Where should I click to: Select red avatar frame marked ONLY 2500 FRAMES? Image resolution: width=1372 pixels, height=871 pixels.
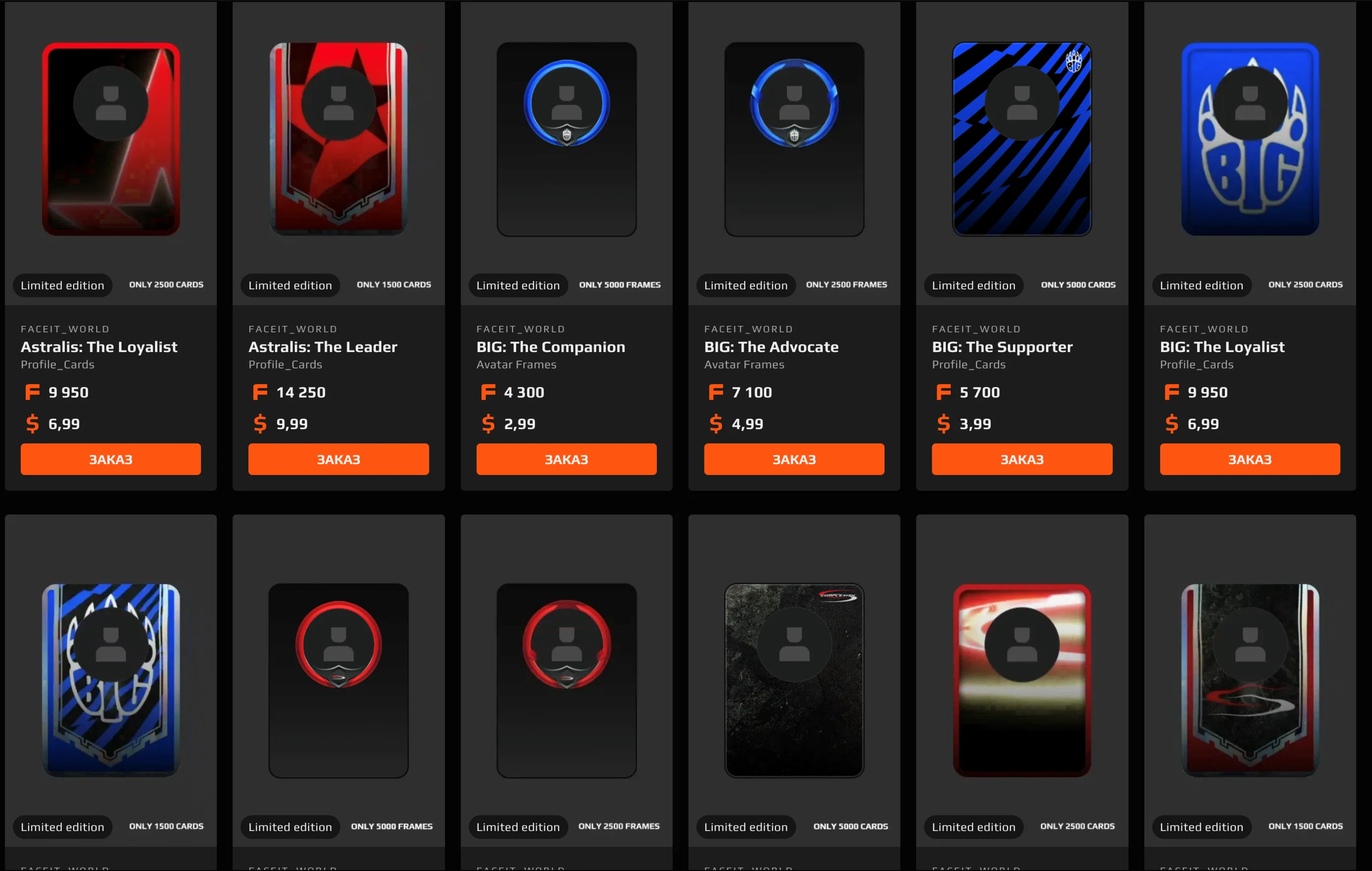[x=566, y=645]
